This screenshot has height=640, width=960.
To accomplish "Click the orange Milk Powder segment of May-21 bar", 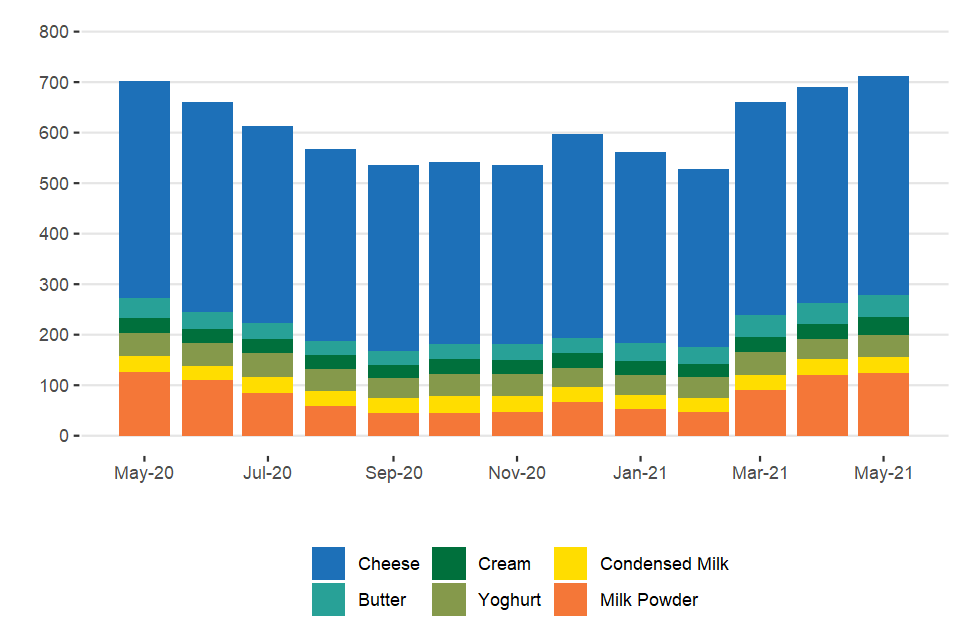I will coord(883,405).
